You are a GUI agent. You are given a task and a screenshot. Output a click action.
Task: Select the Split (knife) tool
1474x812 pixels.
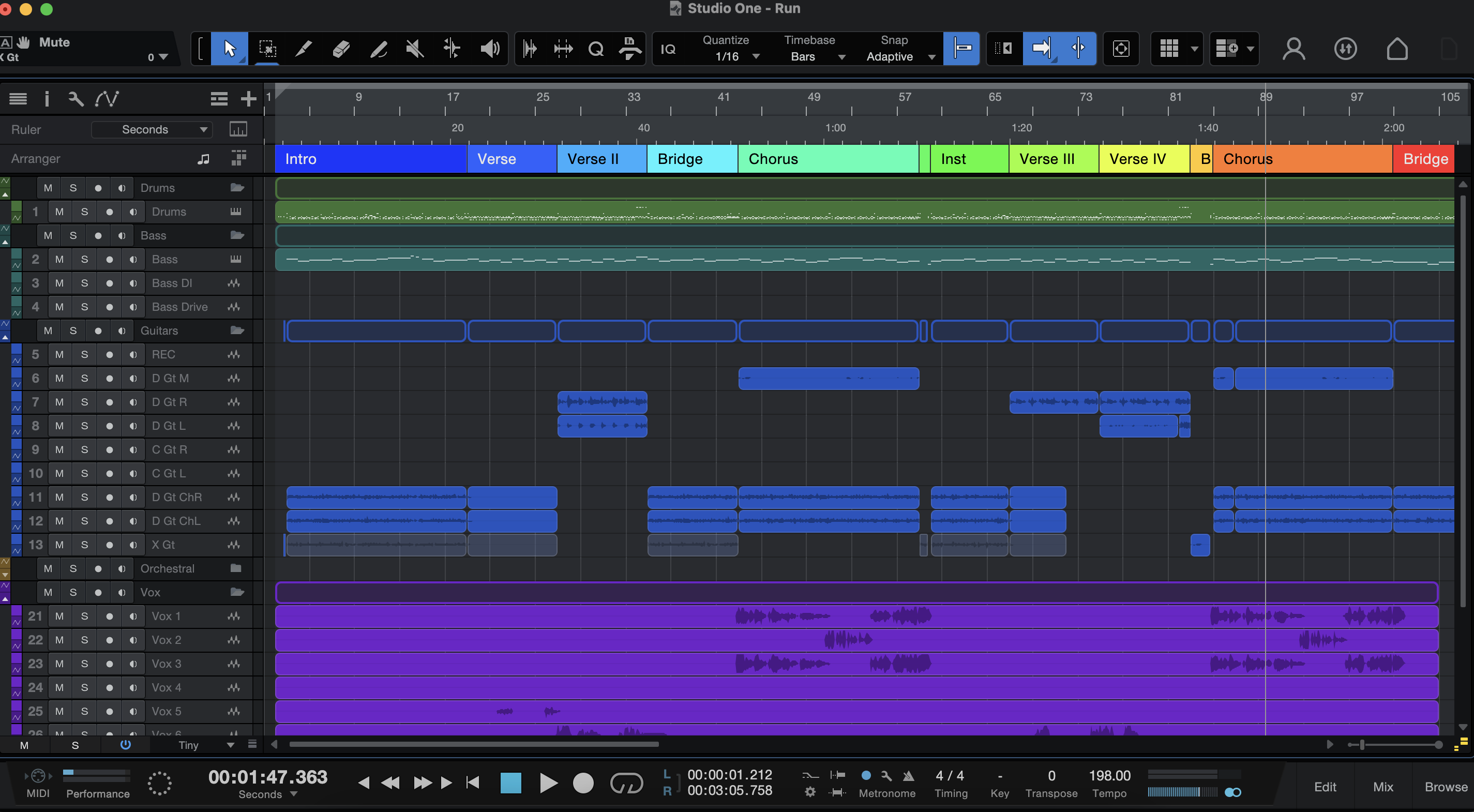[x=303, y=49]
